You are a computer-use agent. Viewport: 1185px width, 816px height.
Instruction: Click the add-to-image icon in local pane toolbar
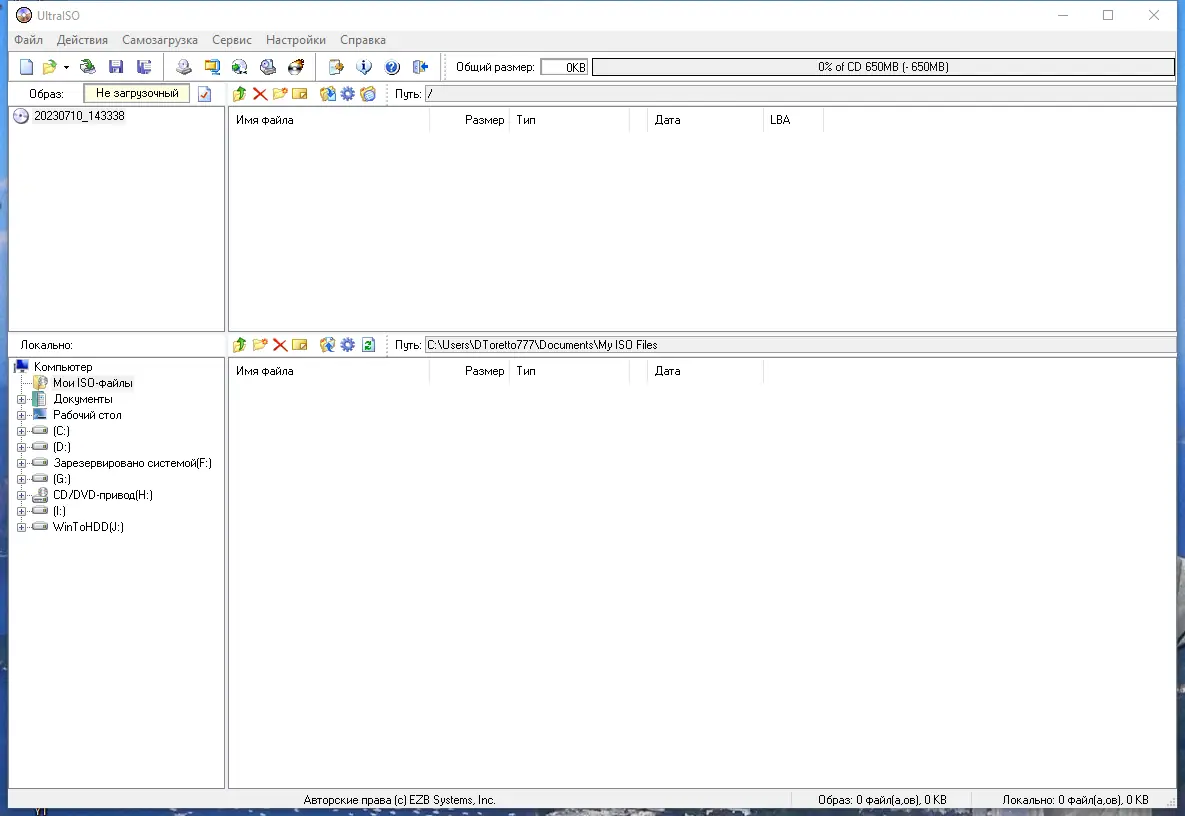pos(327,345)
